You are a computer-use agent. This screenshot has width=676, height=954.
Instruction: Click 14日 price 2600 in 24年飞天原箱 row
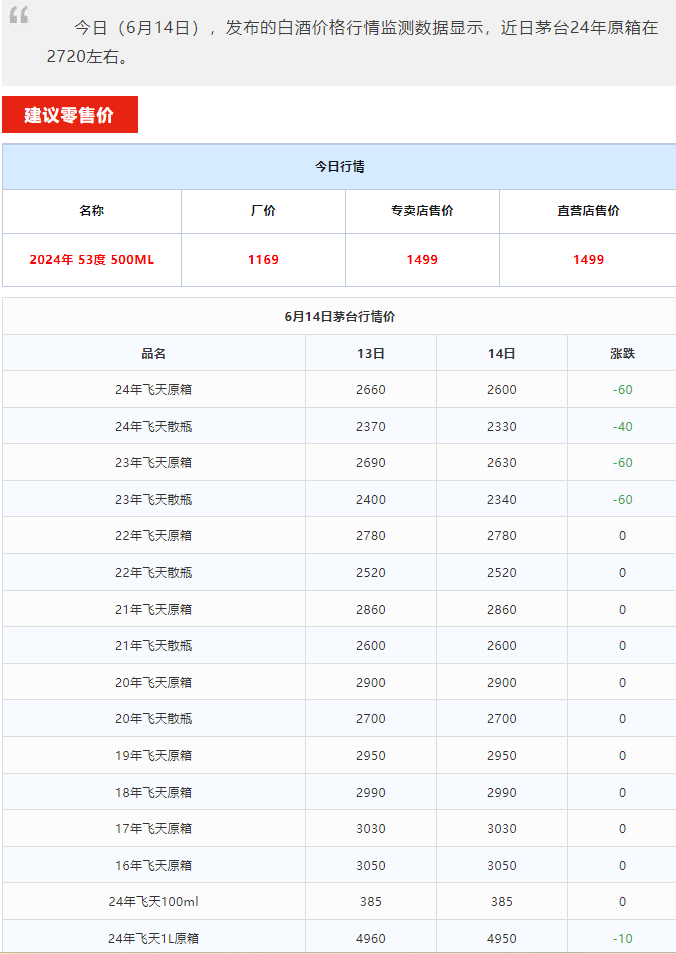point(501,389)
